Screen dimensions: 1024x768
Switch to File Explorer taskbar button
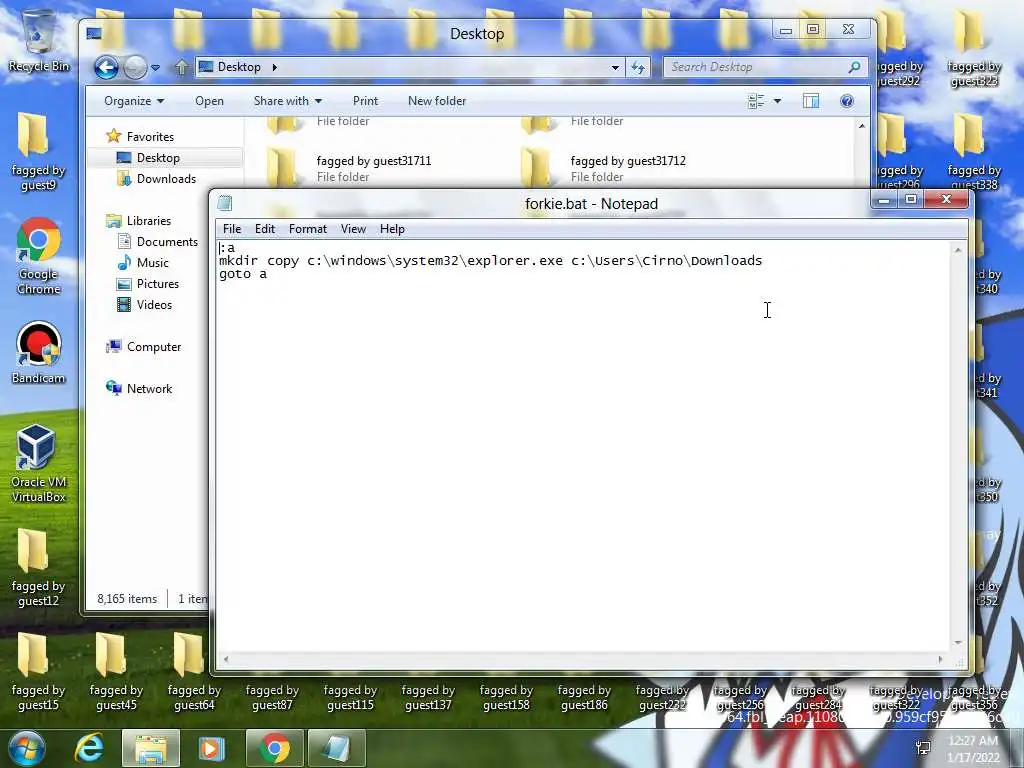[151, 748]
